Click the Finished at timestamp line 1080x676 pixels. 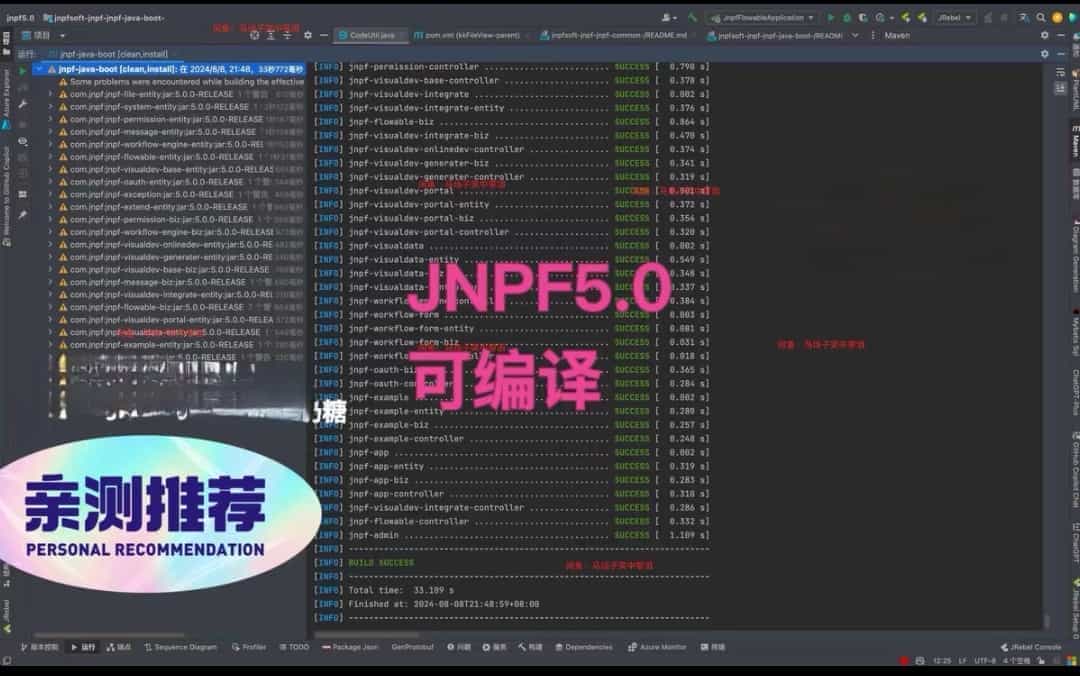(x=427, y=604)
